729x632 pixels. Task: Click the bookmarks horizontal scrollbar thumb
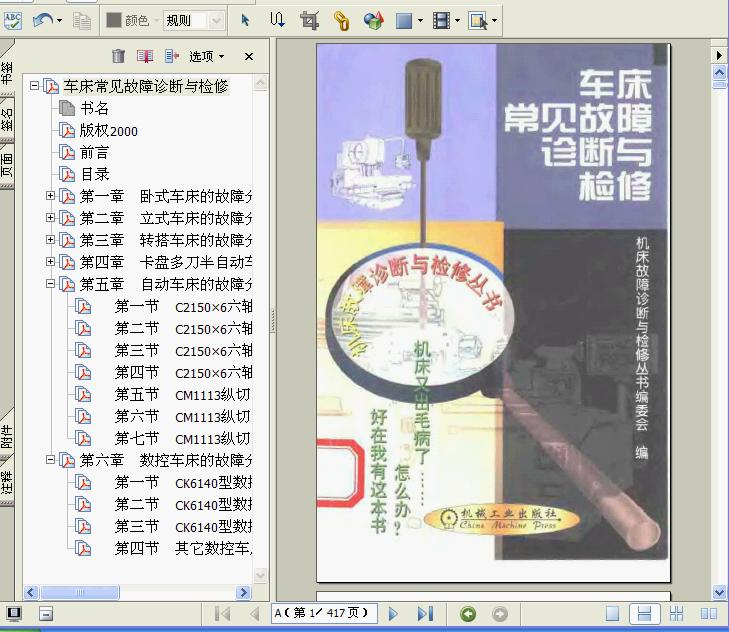tap(80, 592)
